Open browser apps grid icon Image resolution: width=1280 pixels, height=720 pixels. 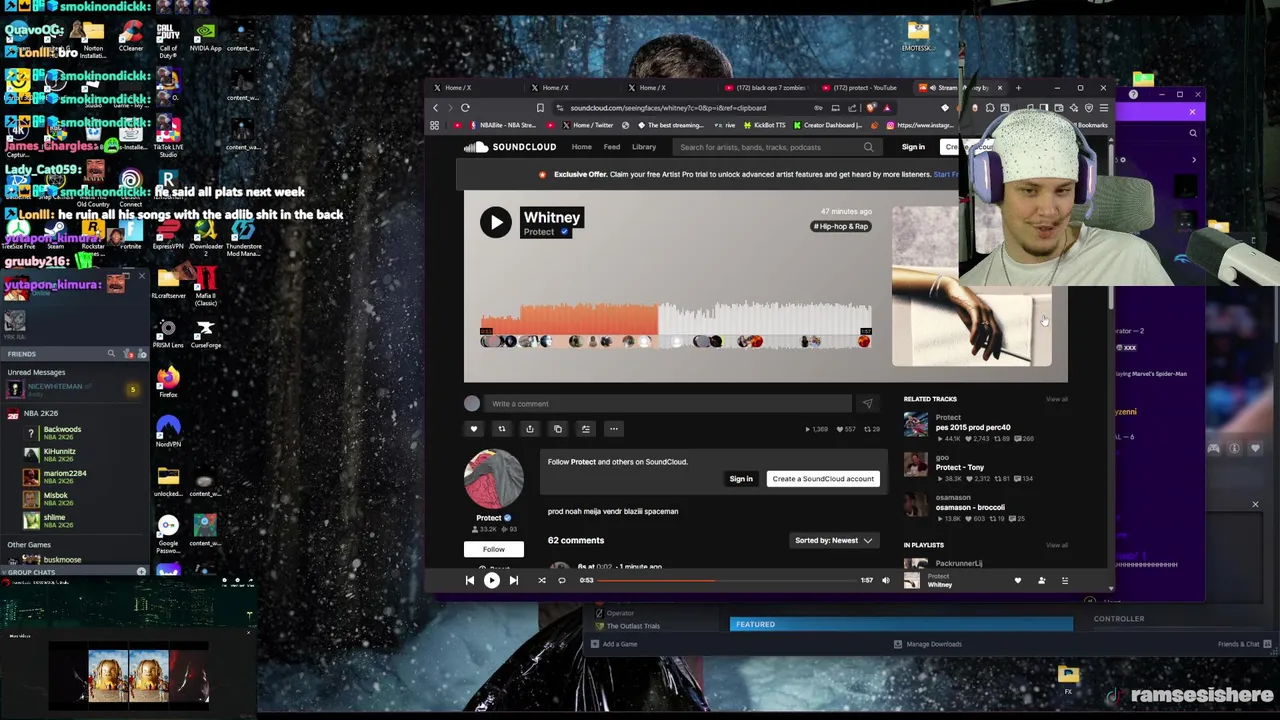434,125
